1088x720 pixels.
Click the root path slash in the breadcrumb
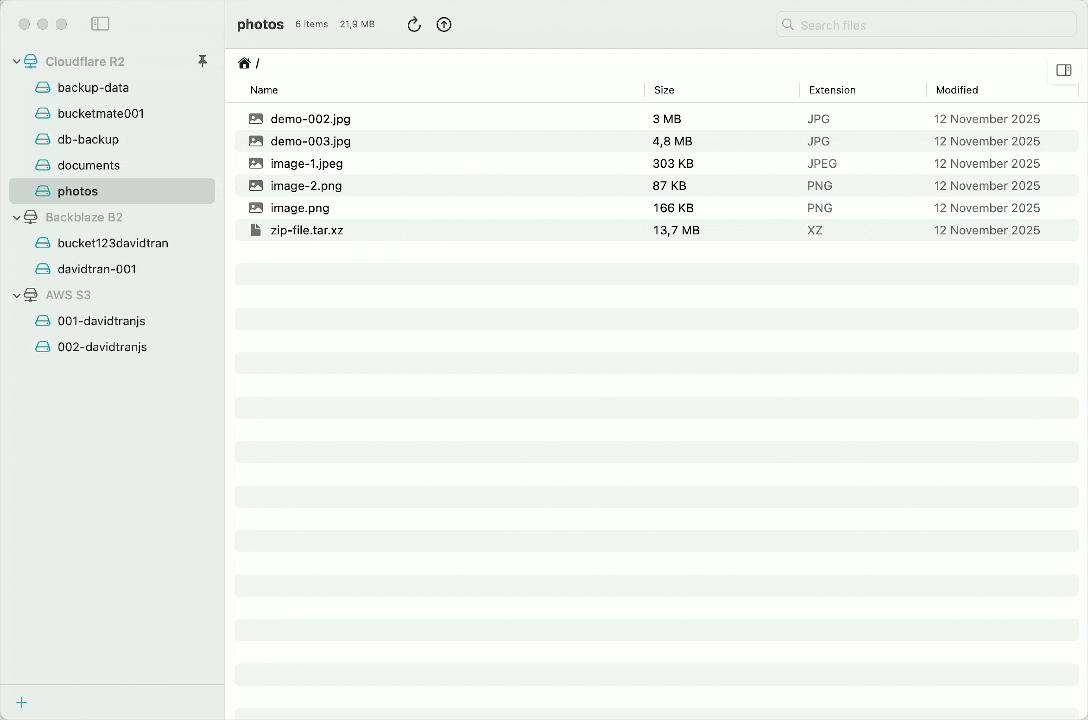[x=258, y=62]
